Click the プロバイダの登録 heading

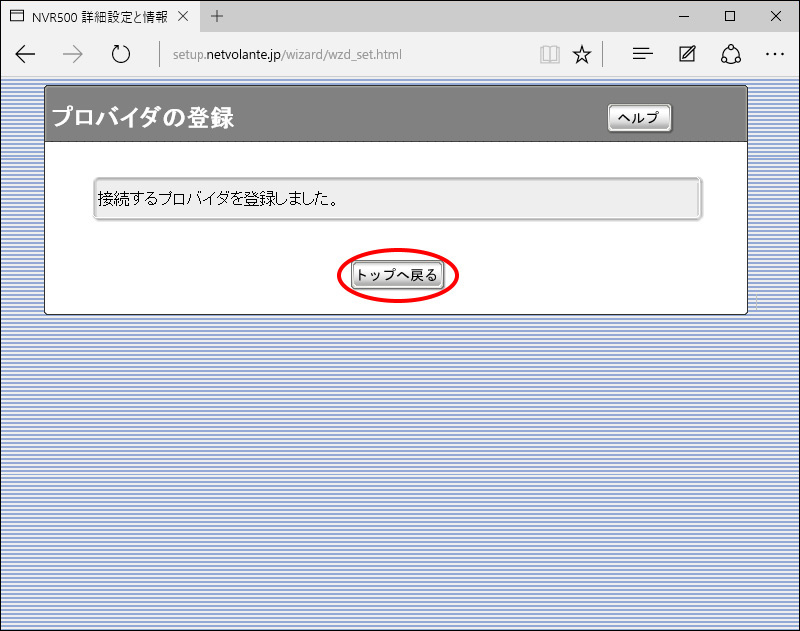143,117
